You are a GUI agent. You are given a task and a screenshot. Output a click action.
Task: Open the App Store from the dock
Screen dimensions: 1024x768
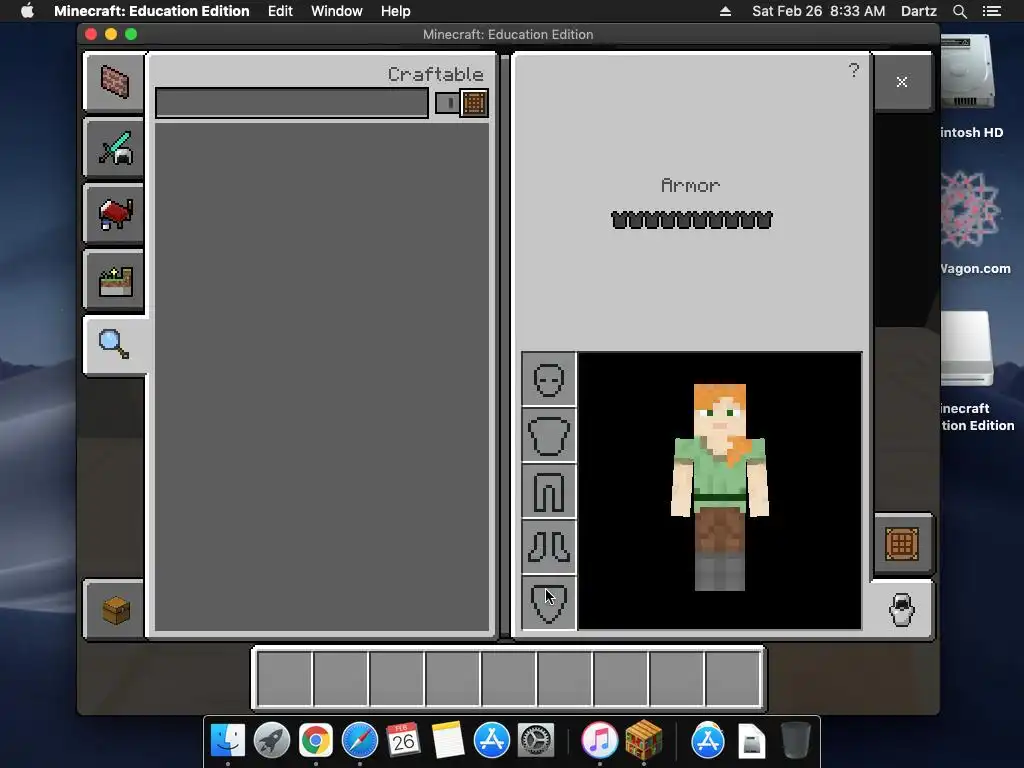coord(491,741)
